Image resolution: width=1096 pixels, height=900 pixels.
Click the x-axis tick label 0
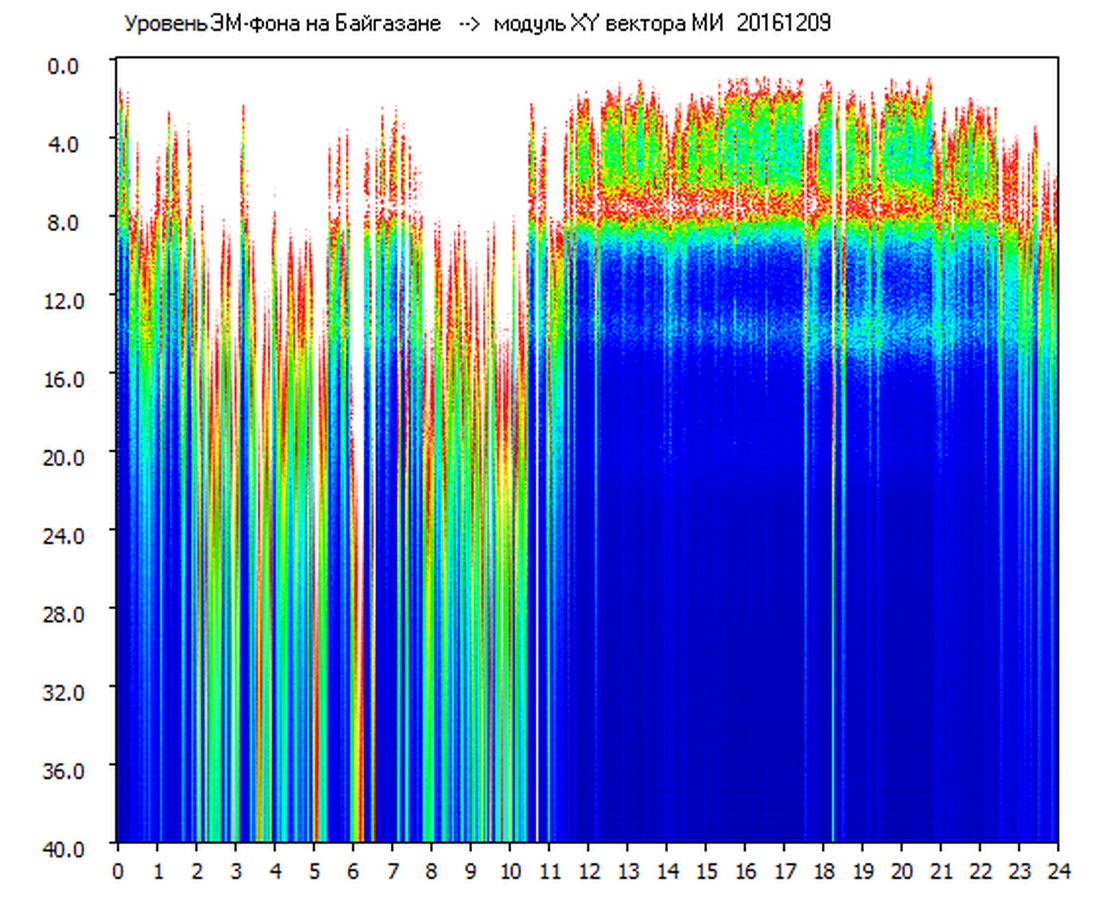tap(118, 871)
